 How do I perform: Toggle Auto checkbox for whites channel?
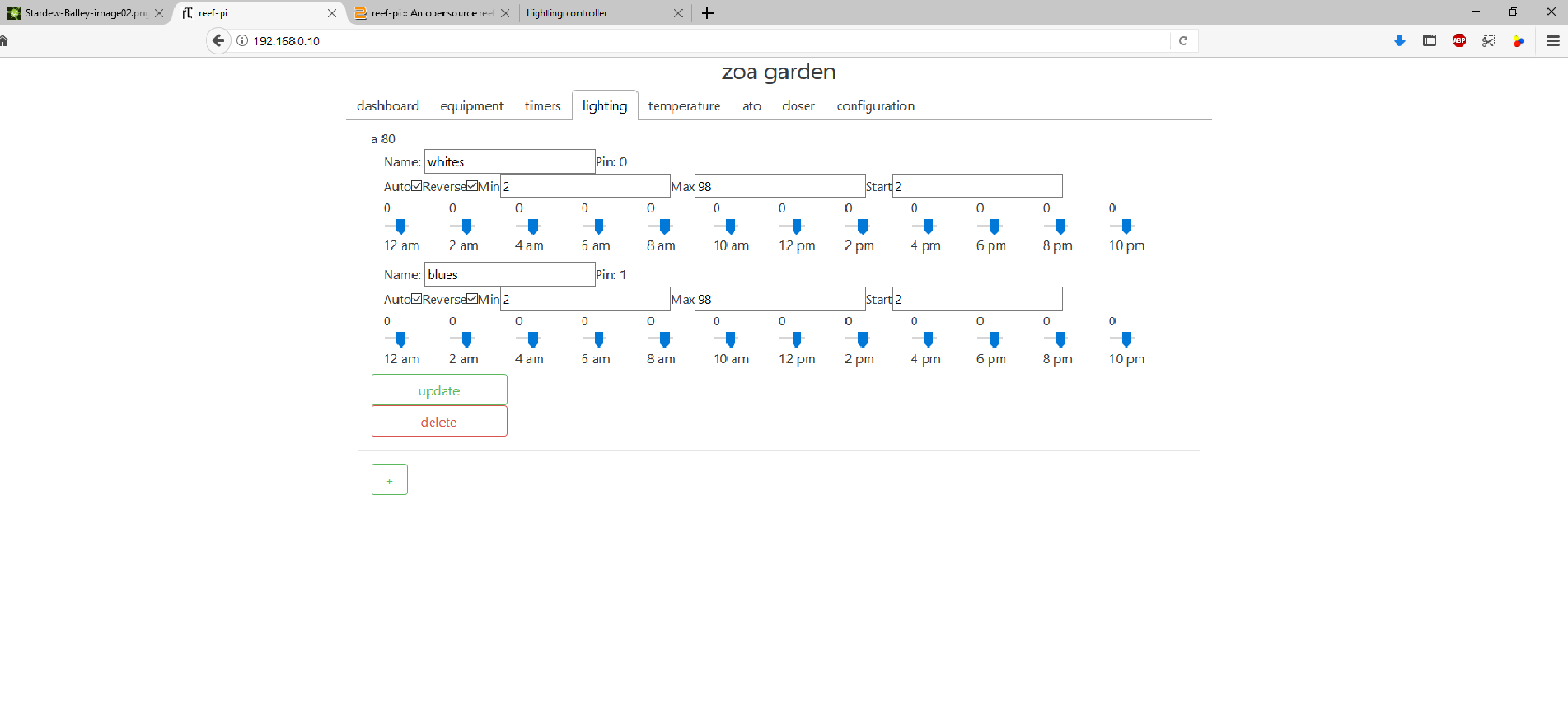coord(417,185)
